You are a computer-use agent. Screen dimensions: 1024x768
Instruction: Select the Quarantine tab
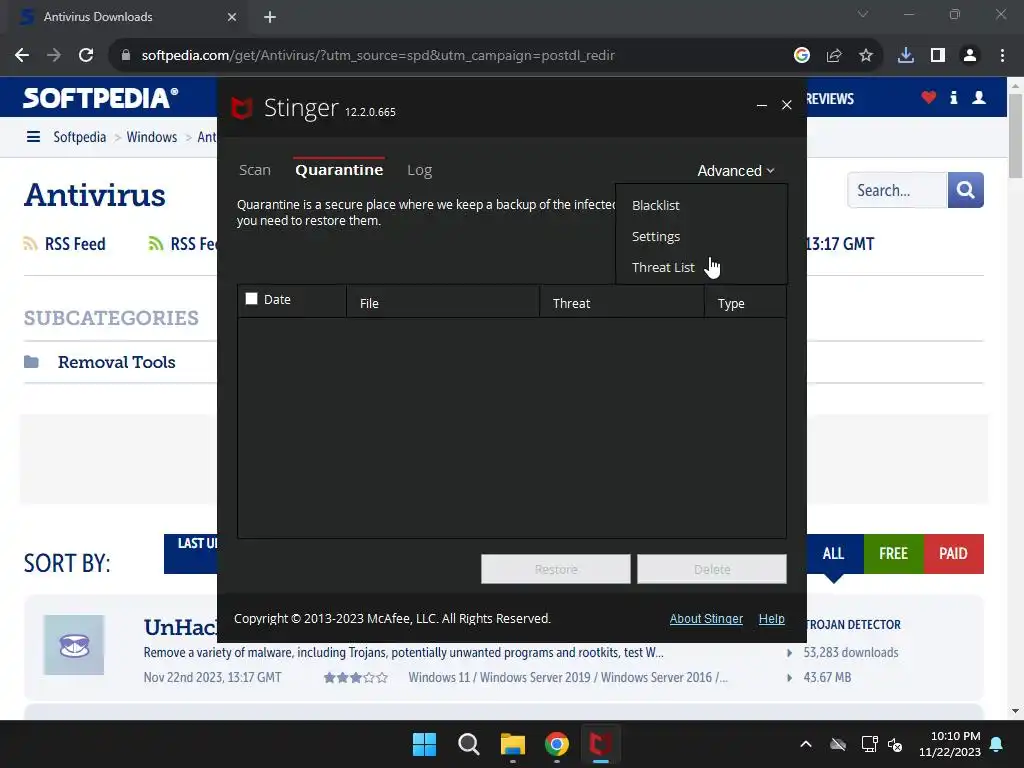(339, 170)
